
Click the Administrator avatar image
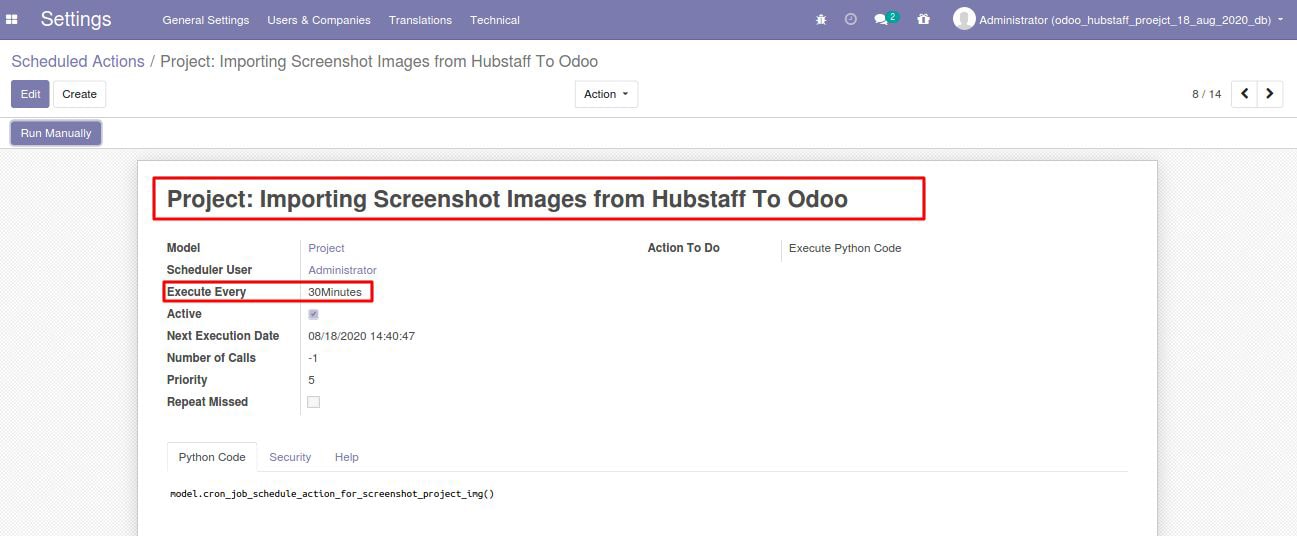point(964,19)
